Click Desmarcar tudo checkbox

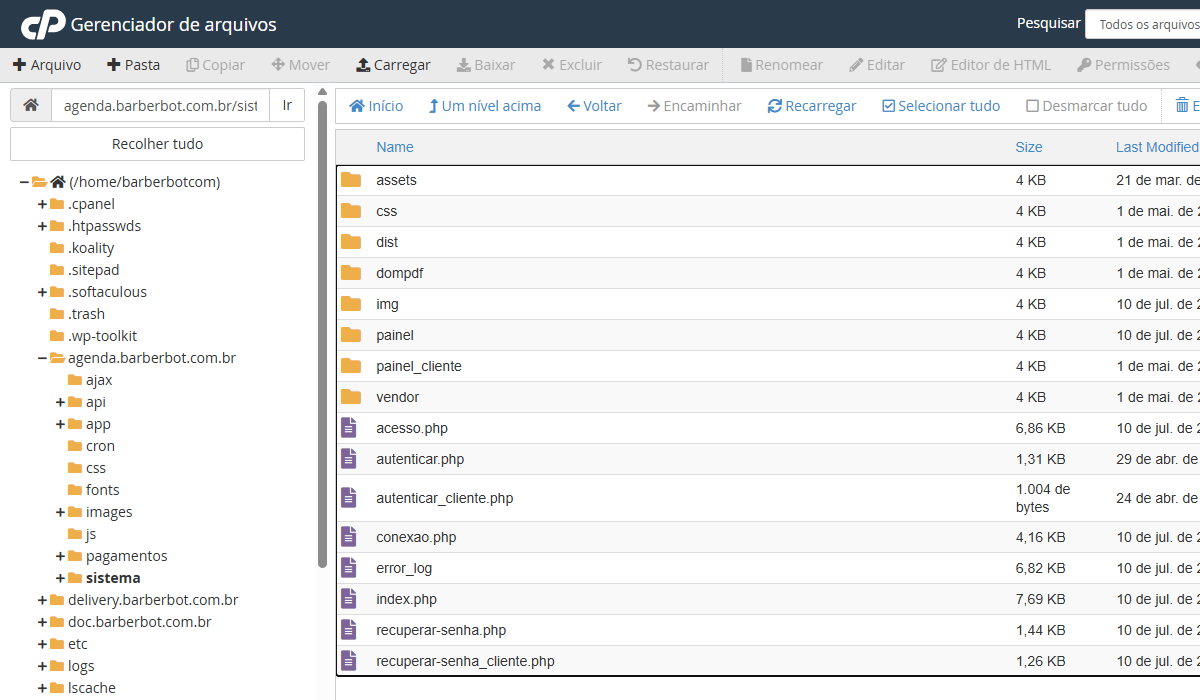pyautogui.click(x=1086, y=106)
